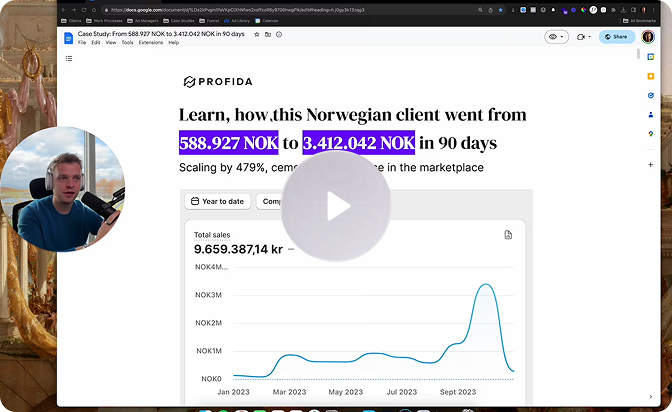
Task: Open Google Tasks in side panel
Action: point(651,95)
